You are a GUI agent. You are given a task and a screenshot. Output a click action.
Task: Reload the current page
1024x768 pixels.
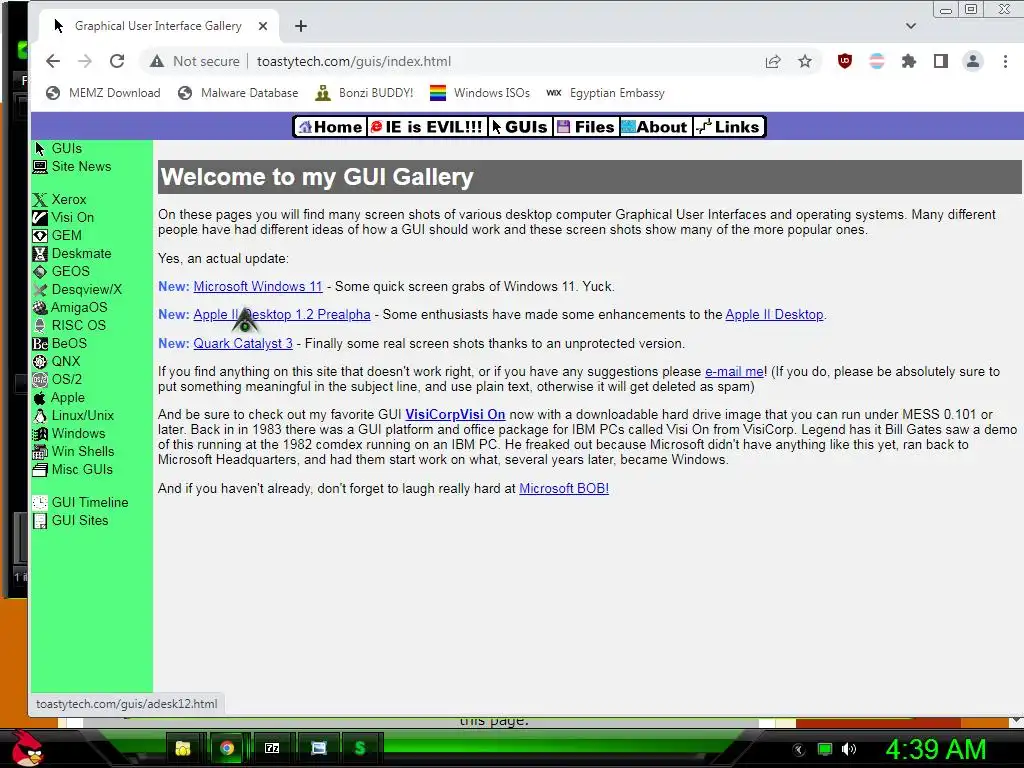coord(117,61)
